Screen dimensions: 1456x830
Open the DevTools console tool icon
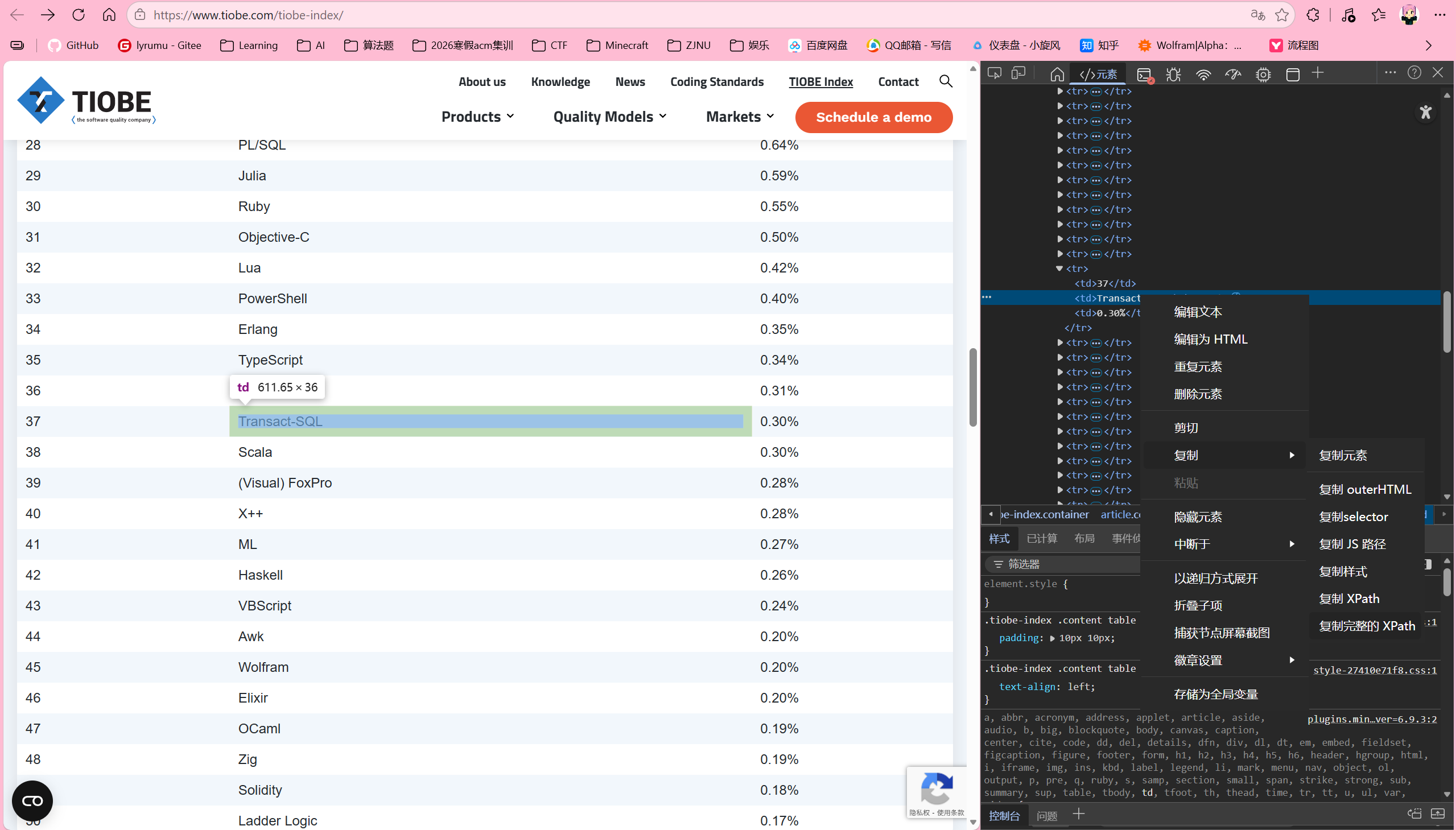point(1144,75)
